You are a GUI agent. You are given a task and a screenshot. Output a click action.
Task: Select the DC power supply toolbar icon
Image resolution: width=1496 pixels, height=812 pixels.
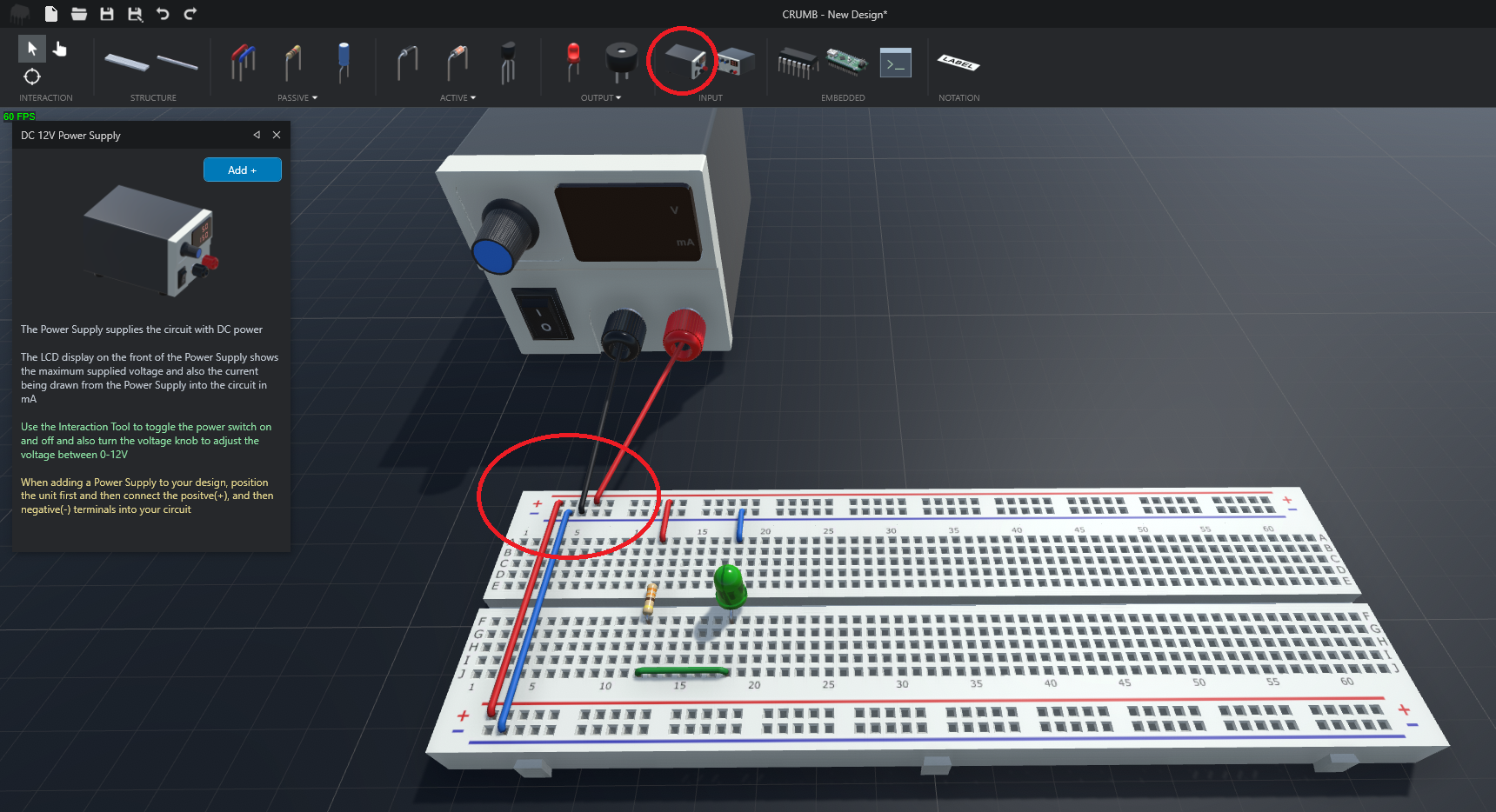[685, 63]
